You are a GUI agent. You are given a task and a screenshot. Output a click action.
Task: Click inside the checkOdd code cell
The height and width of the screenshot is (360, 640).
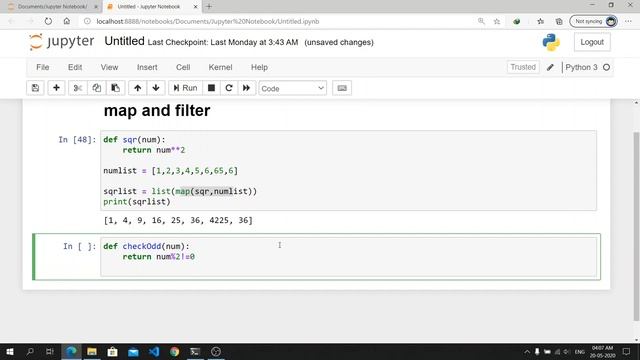[x=349, y=257]
